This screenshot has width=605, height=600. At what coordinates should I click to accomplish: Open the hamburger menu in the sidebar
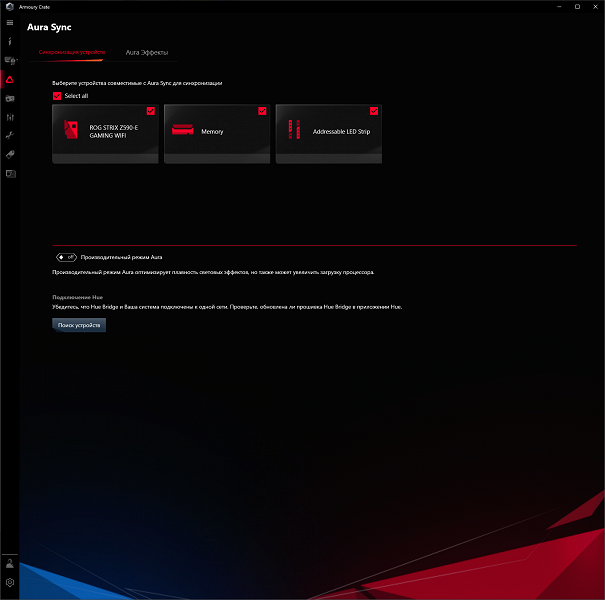(10, 23)
